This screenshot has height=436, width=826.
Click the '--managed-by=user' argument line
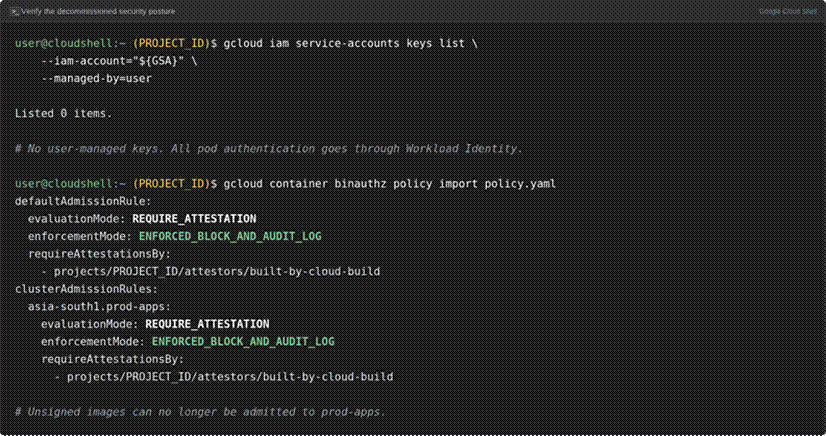click(x=96, y=78)
